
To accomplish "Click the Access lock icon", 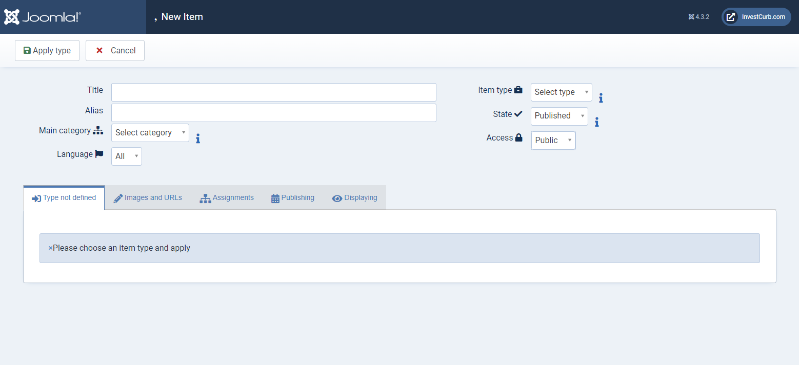I will tap(519, 138).
